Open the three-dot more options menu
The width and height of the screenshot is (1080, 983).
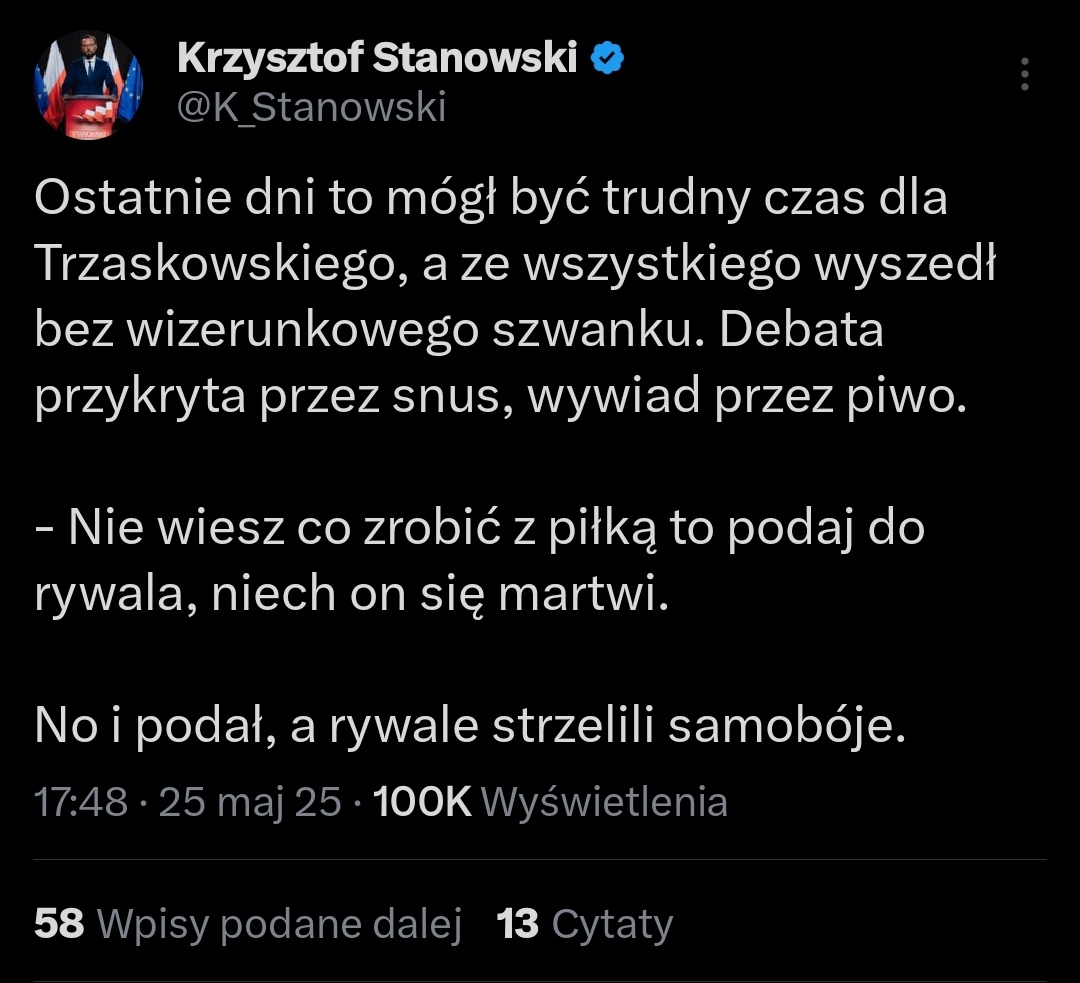(1024, 74)
